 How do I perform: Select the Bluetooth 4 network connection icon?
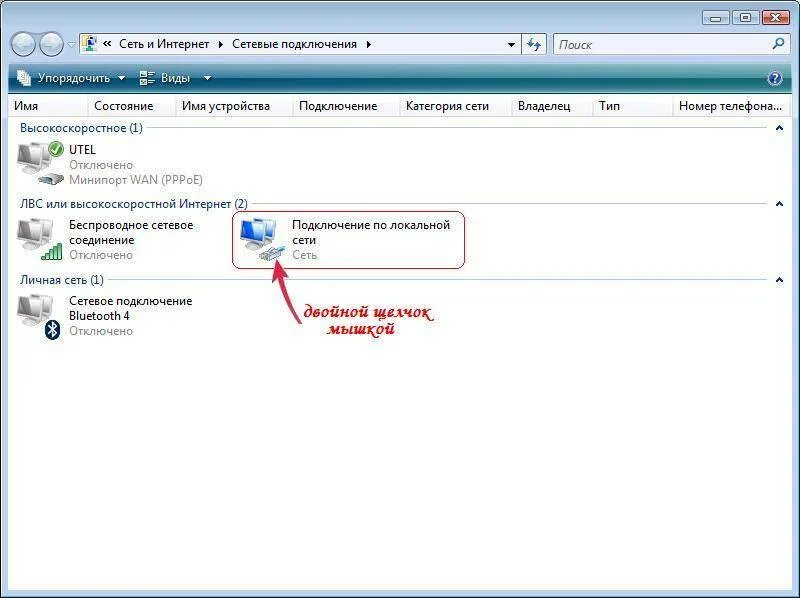(x=39, y=317)
